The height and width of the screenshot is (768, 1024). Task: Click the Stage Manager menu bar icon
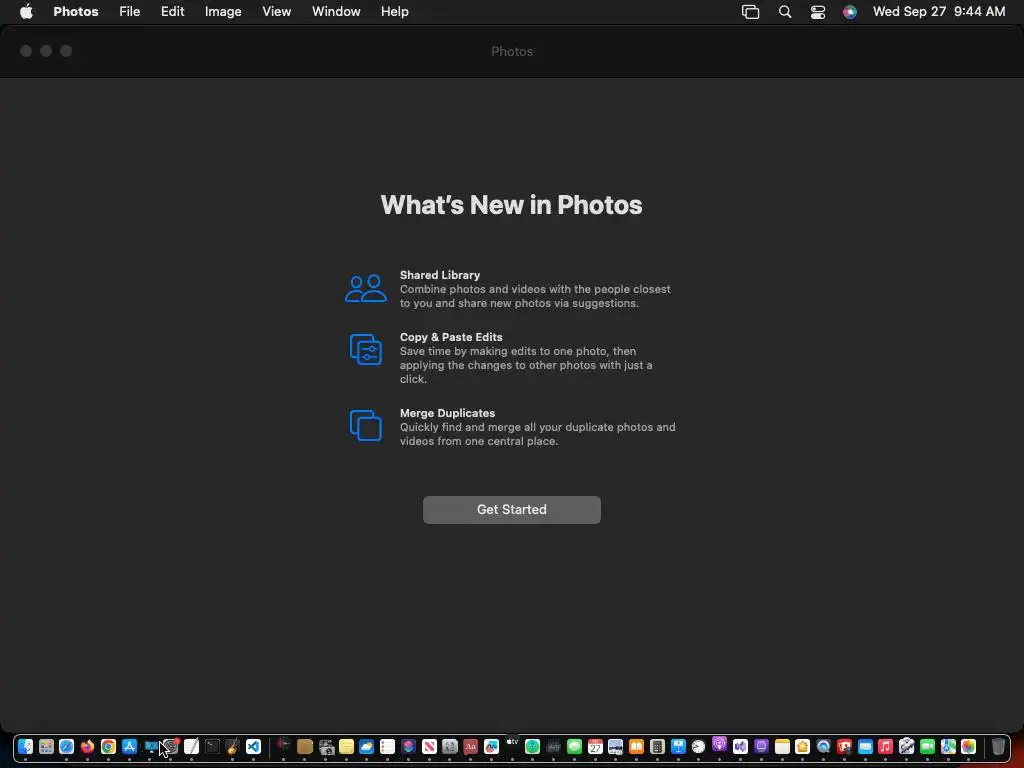click(x=750, y=12)
